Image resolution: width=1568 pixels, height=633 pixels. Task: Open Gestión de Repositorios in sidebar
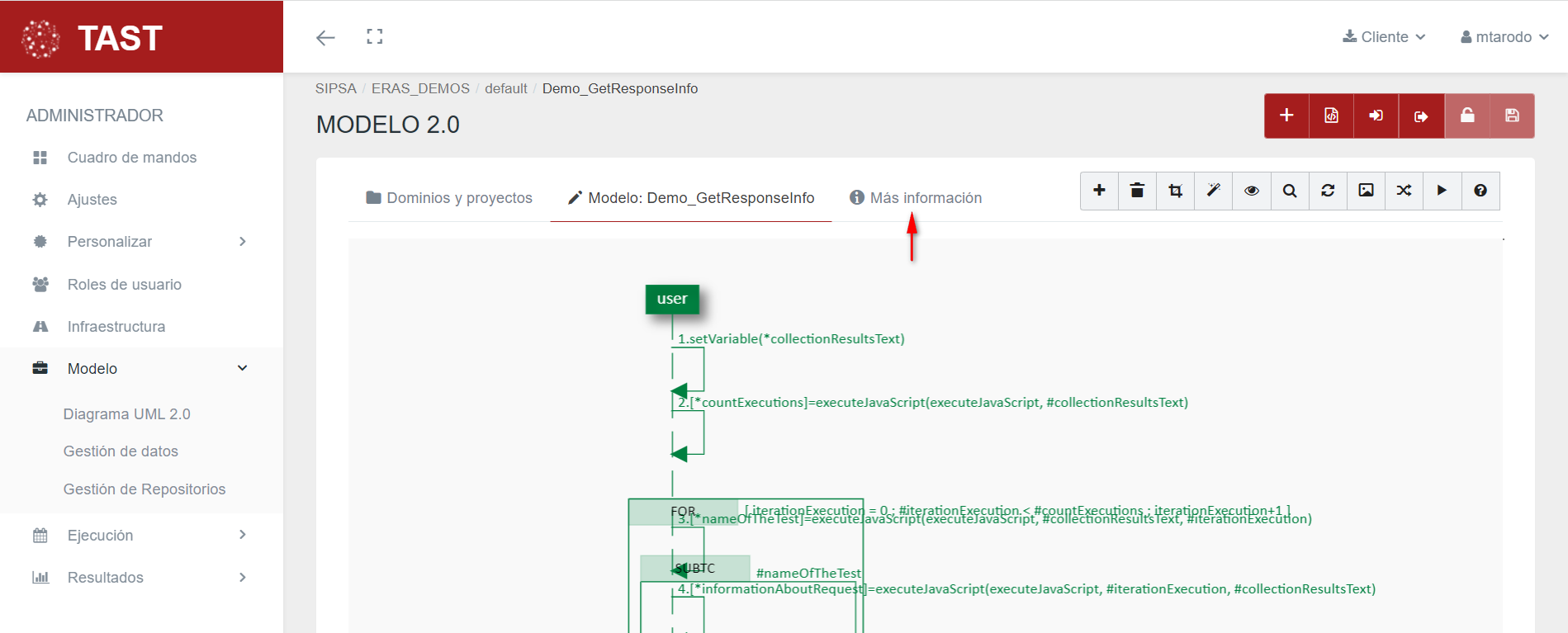(x=144, y=489)
